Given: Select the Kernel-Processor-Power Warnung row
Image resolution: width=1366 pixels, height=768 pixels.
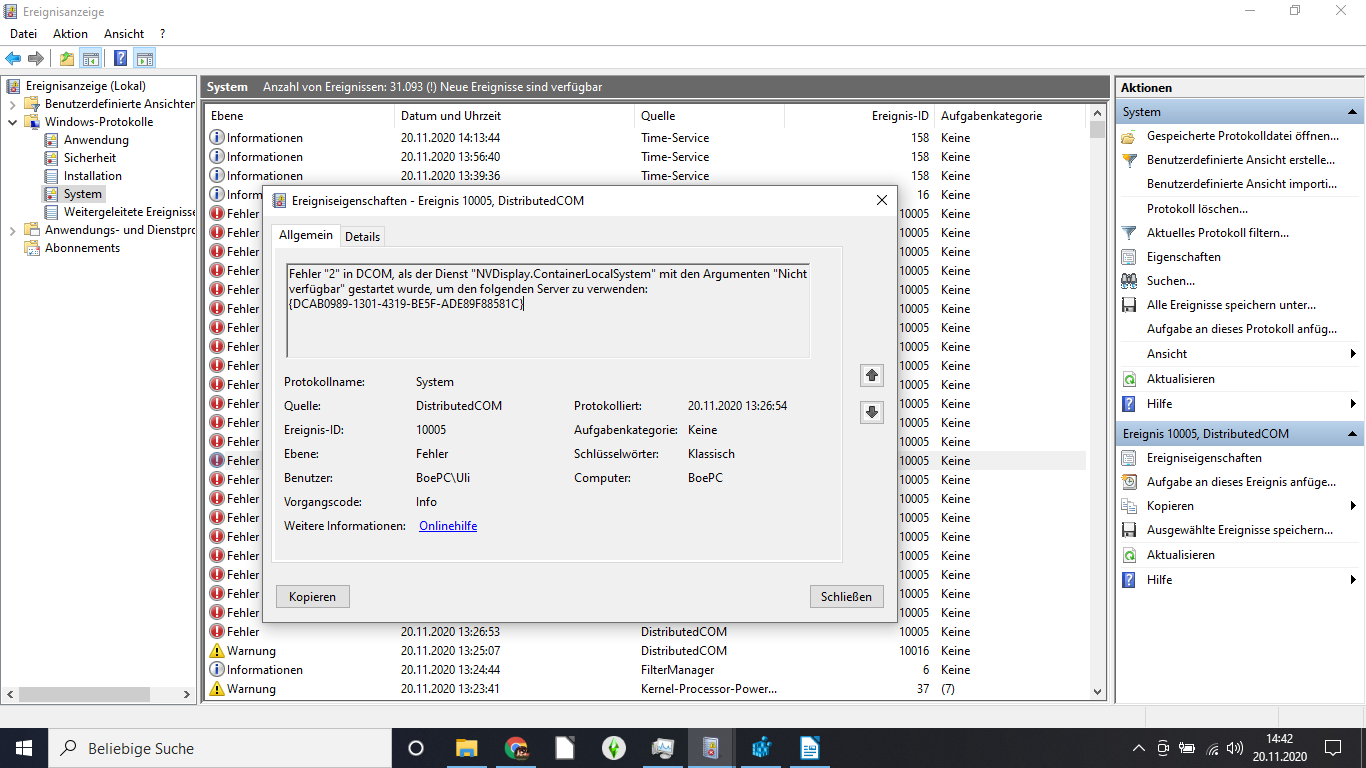Looking at the screenshot, I should coord(646,689).
